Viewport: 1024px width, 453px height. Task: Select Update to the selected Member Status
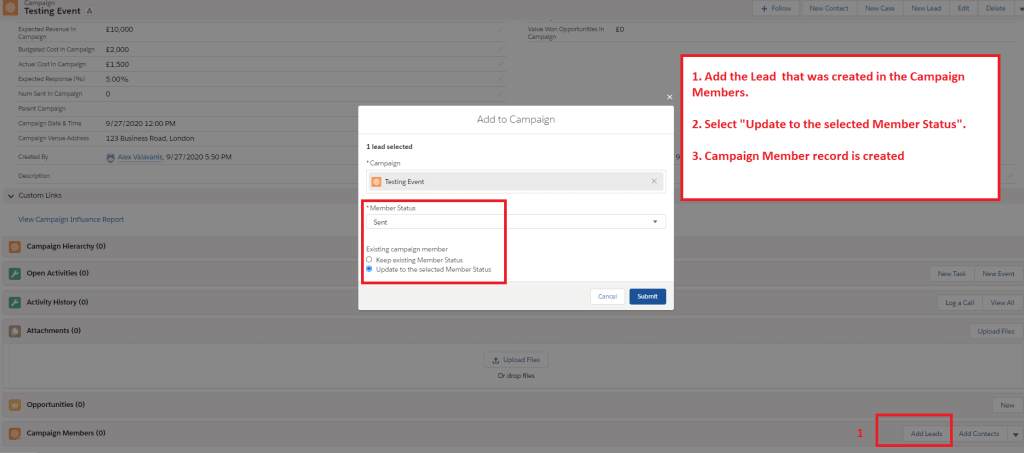[x=369, y=269]
